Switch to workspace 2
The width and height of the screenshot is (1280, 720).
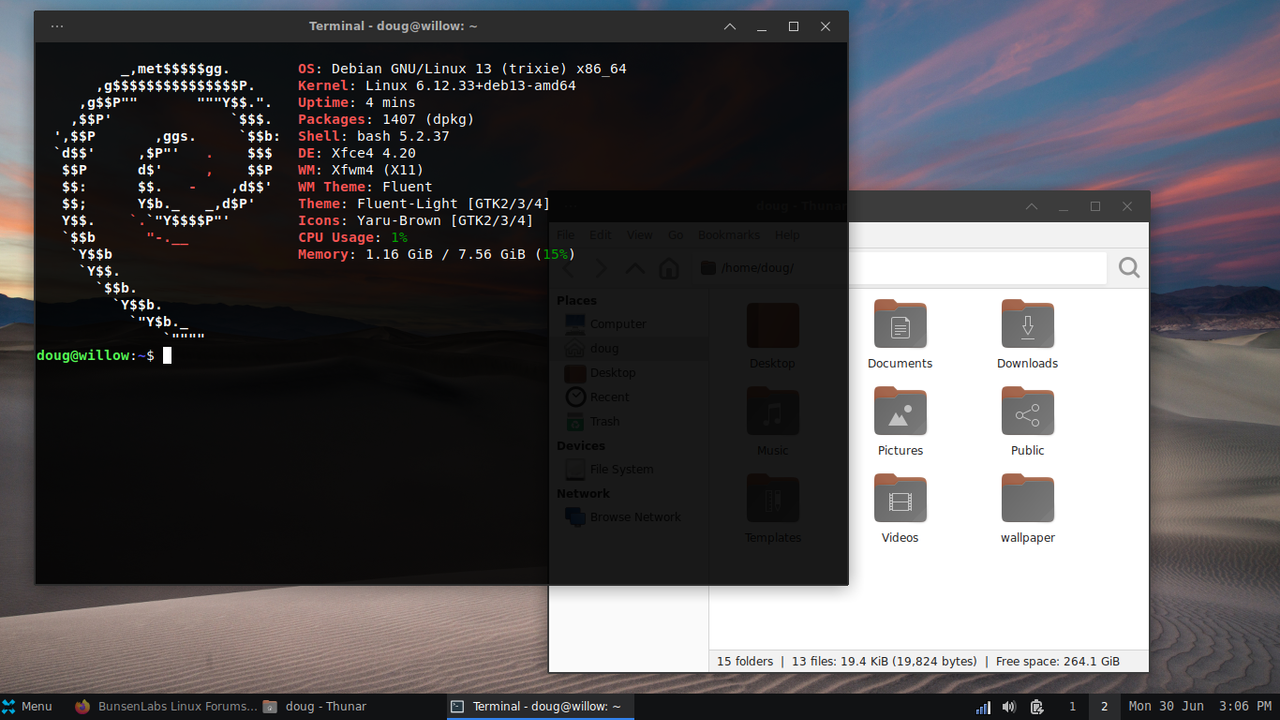pos(1105,706)
